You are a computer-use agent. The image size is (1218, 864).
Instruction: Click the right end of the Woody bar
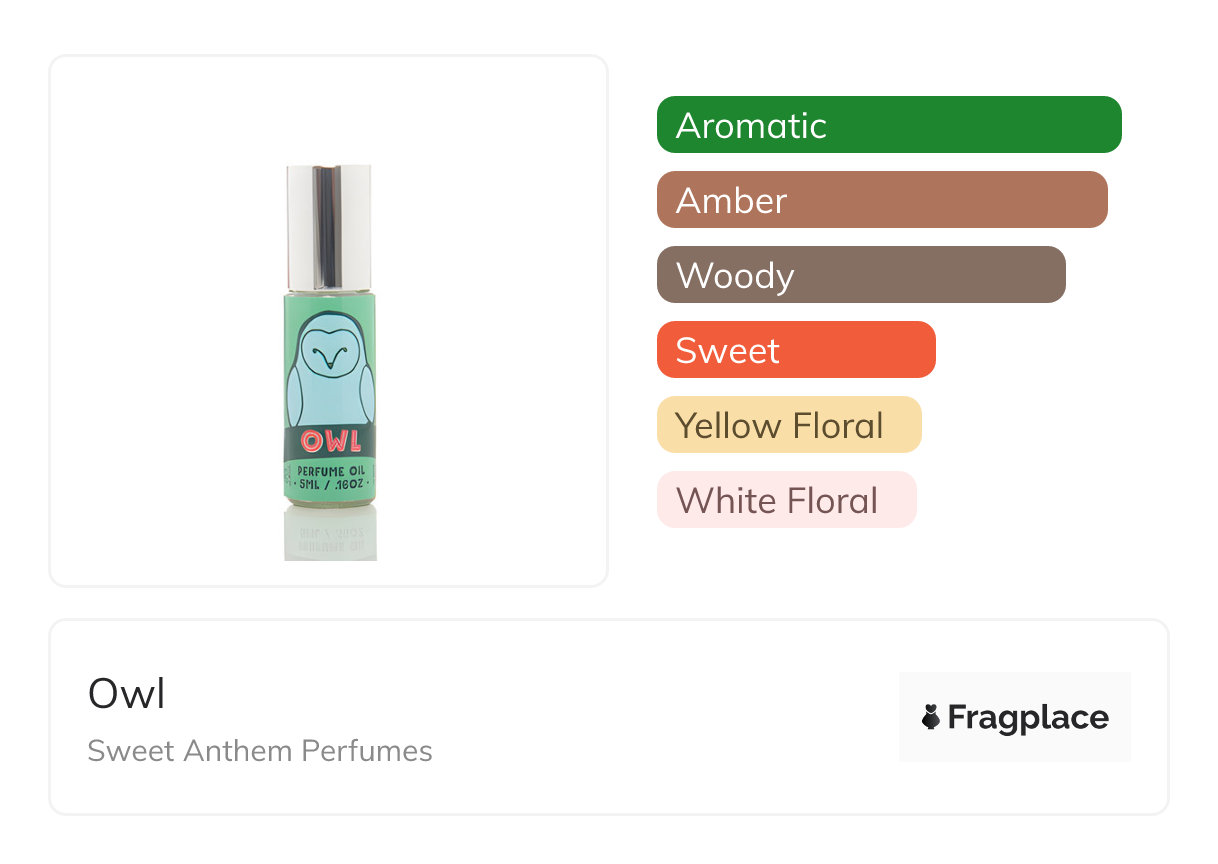pos(1050,275)
